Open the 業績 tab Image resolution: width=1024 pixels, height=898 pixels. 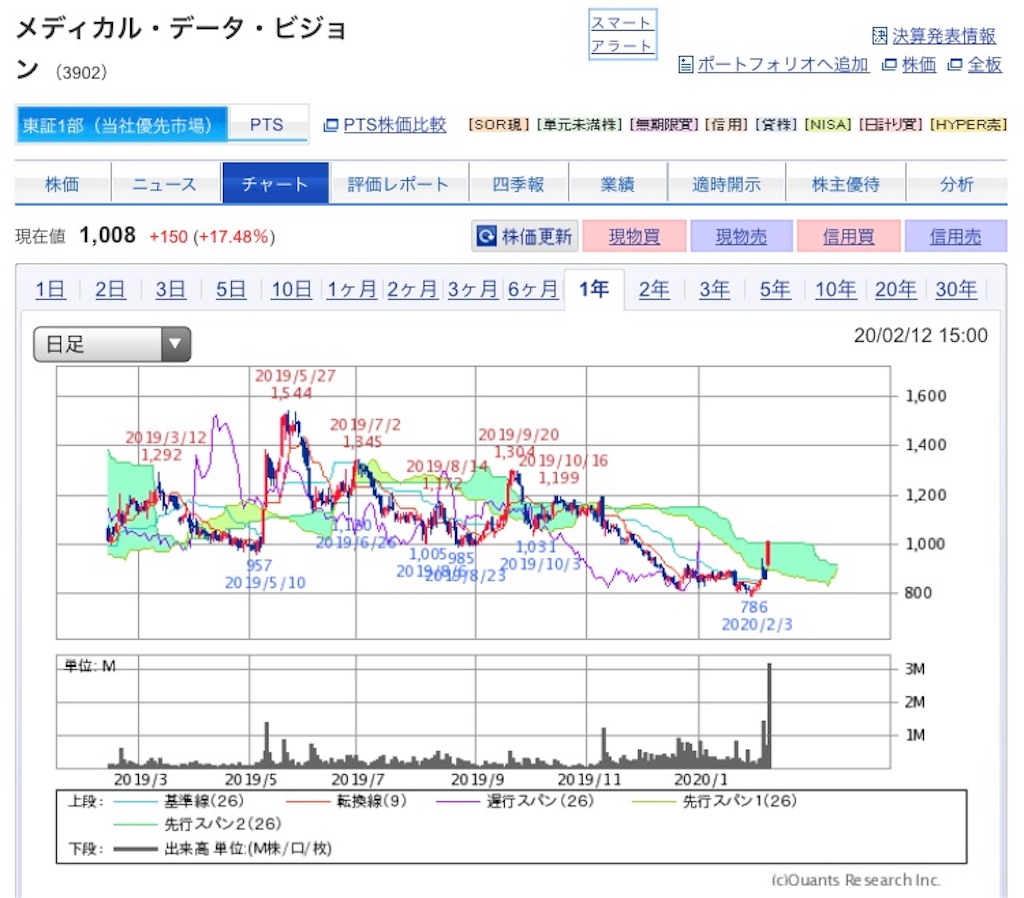pos(618,184)
